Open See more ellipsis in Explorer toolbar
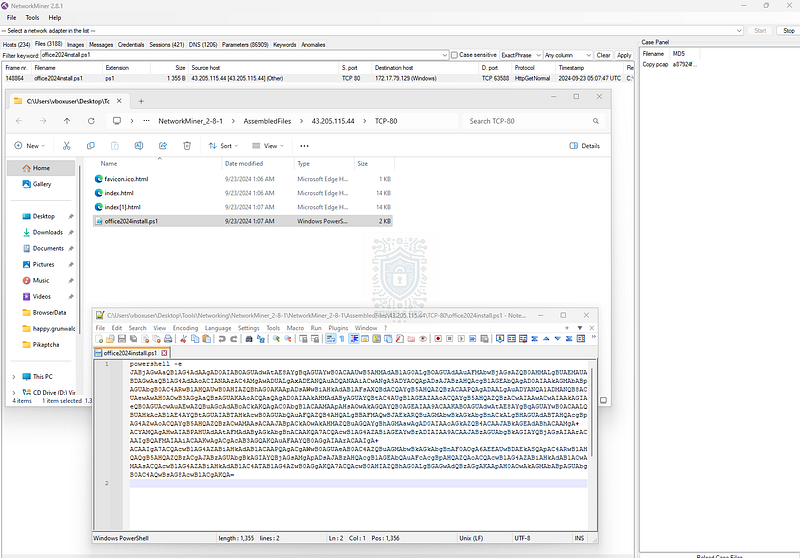This screenshot has width=800, height=558. 304,146
